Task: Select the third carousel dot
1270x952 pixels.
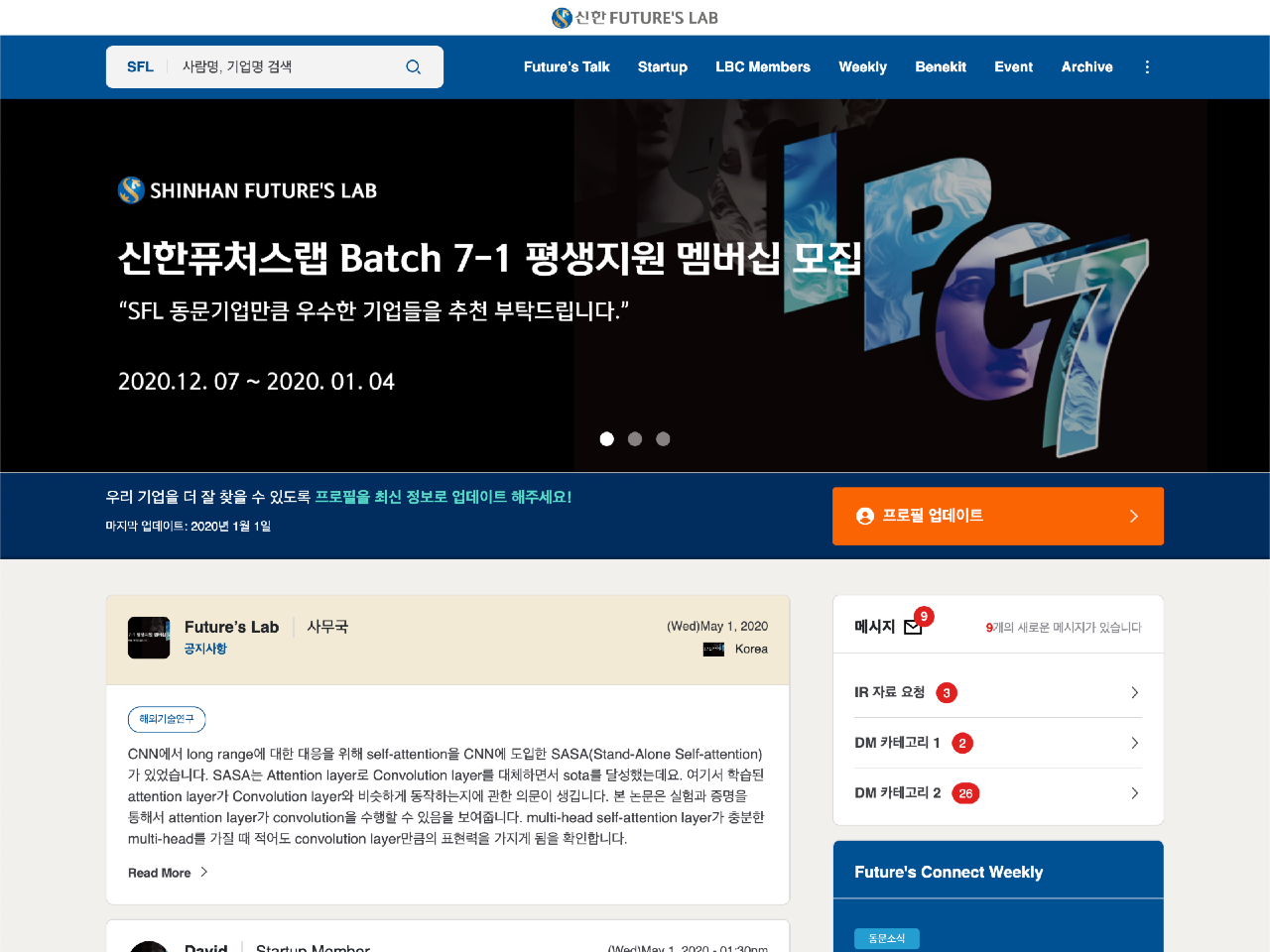Action: click(x=664, y=438)
